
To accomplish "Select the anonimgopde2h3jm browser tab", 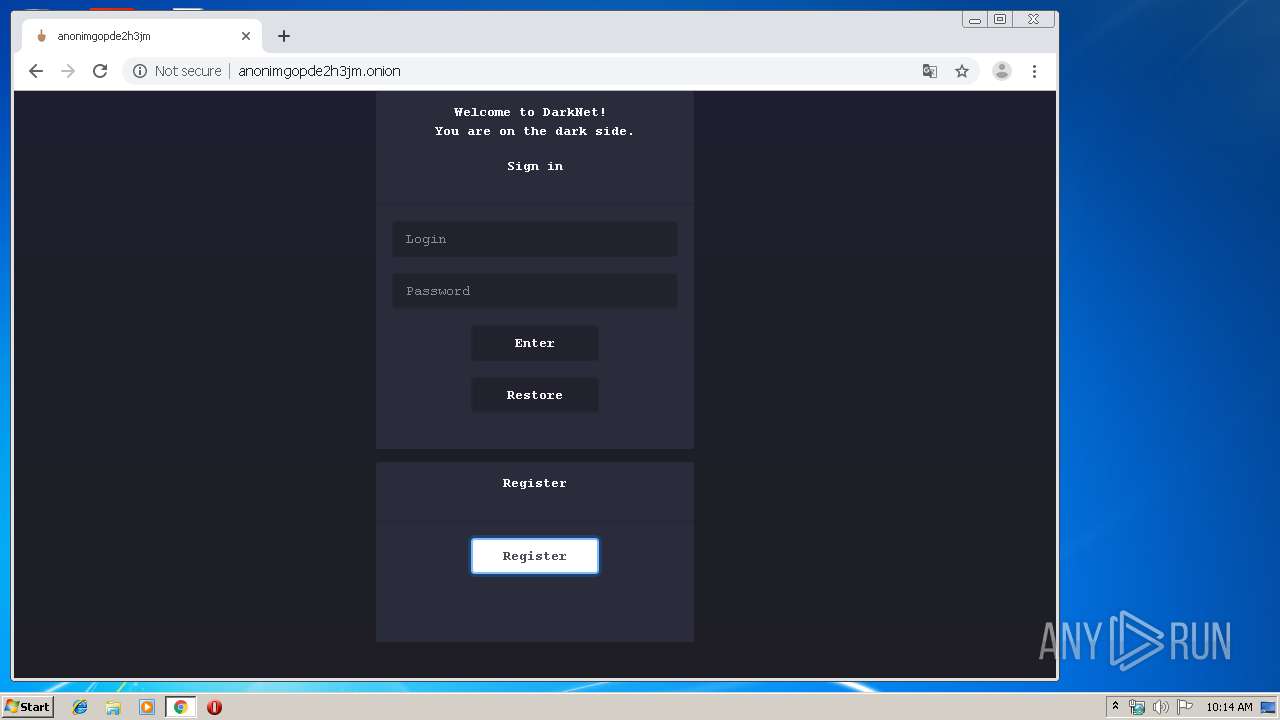I will (142, 36).
